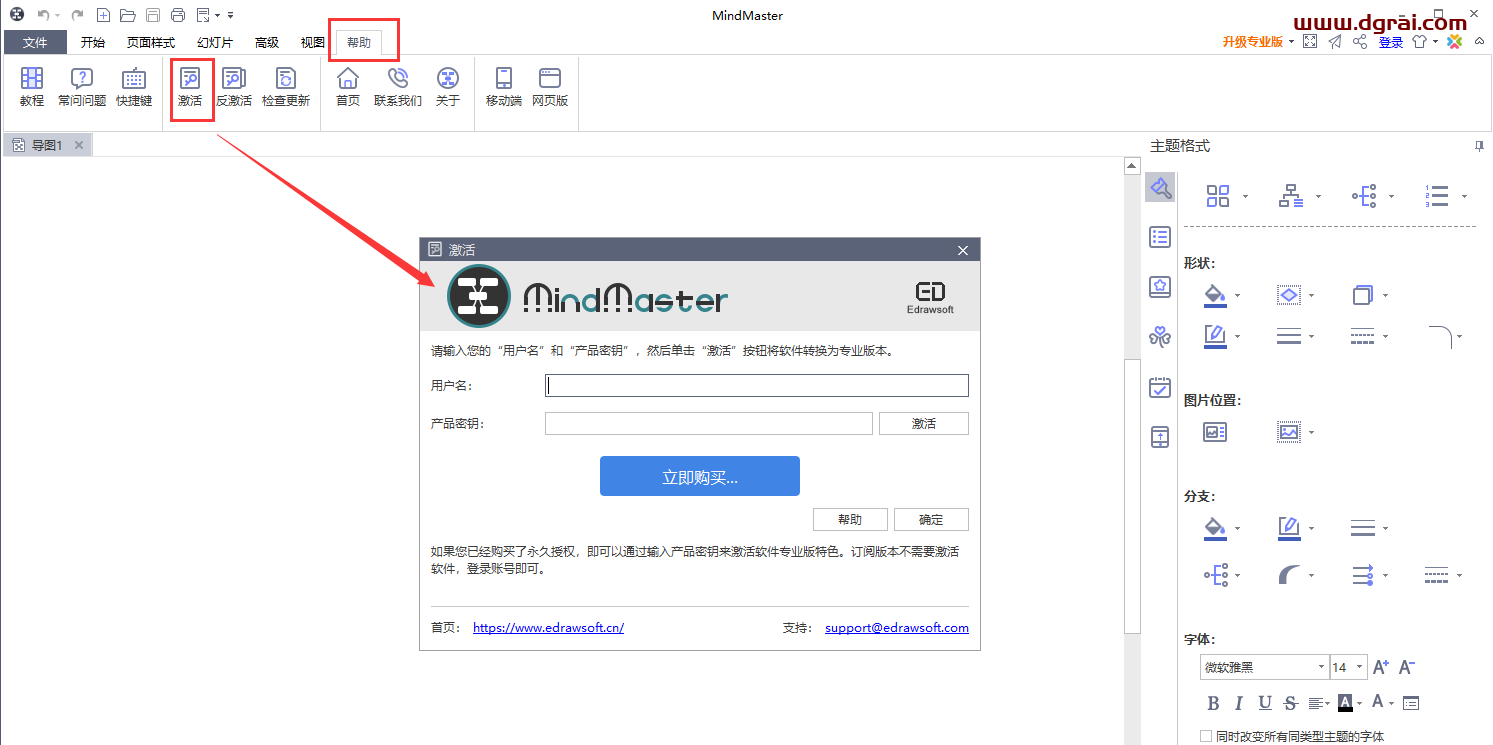Toggle underline in the Font panel
The image size is (1493, 745).
point(1265,703)
